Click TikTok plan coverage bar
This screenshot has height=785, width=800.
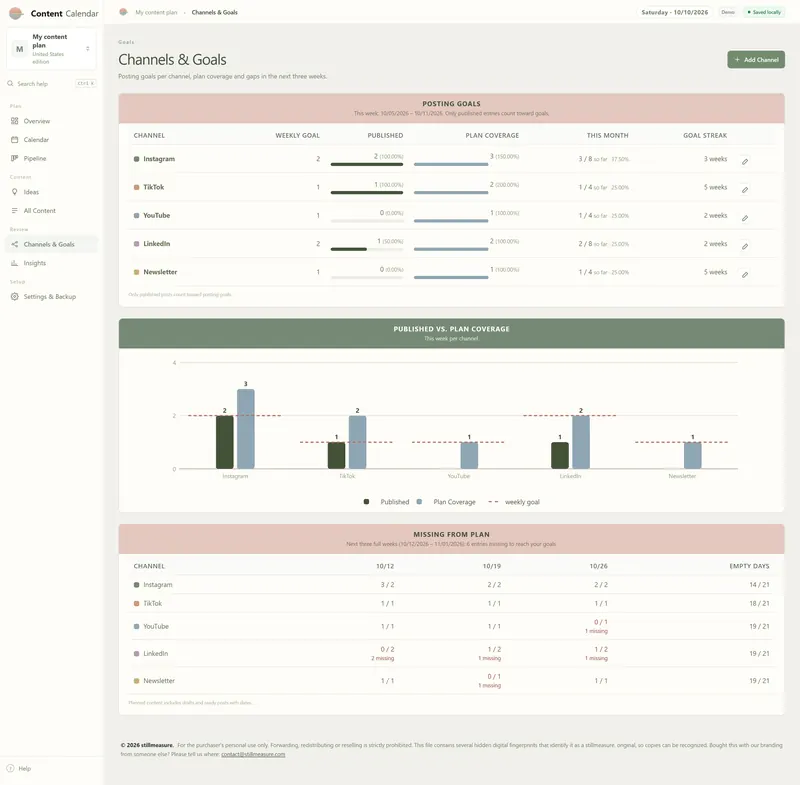tap(451, 192)
